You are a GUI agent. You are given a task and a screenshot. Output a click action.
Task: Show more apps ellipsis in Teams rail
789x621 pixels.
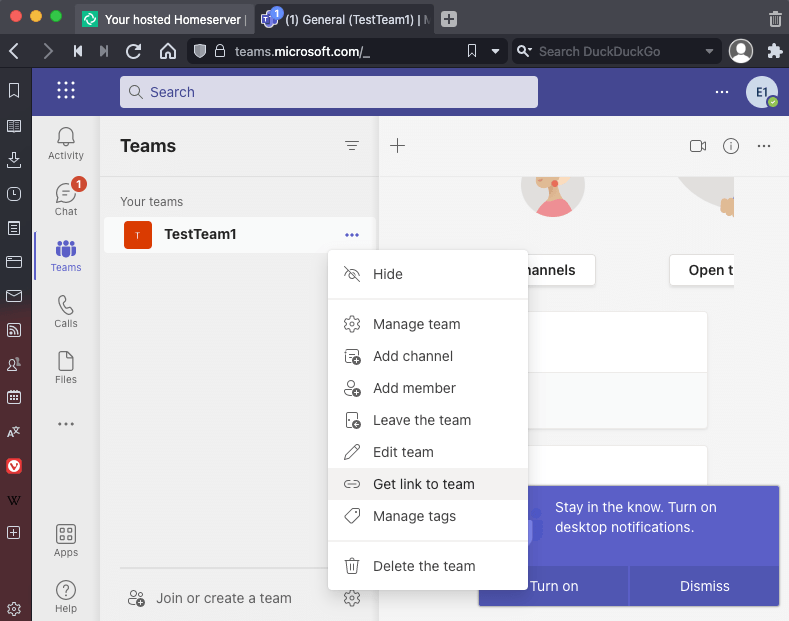tap(66, 424)
